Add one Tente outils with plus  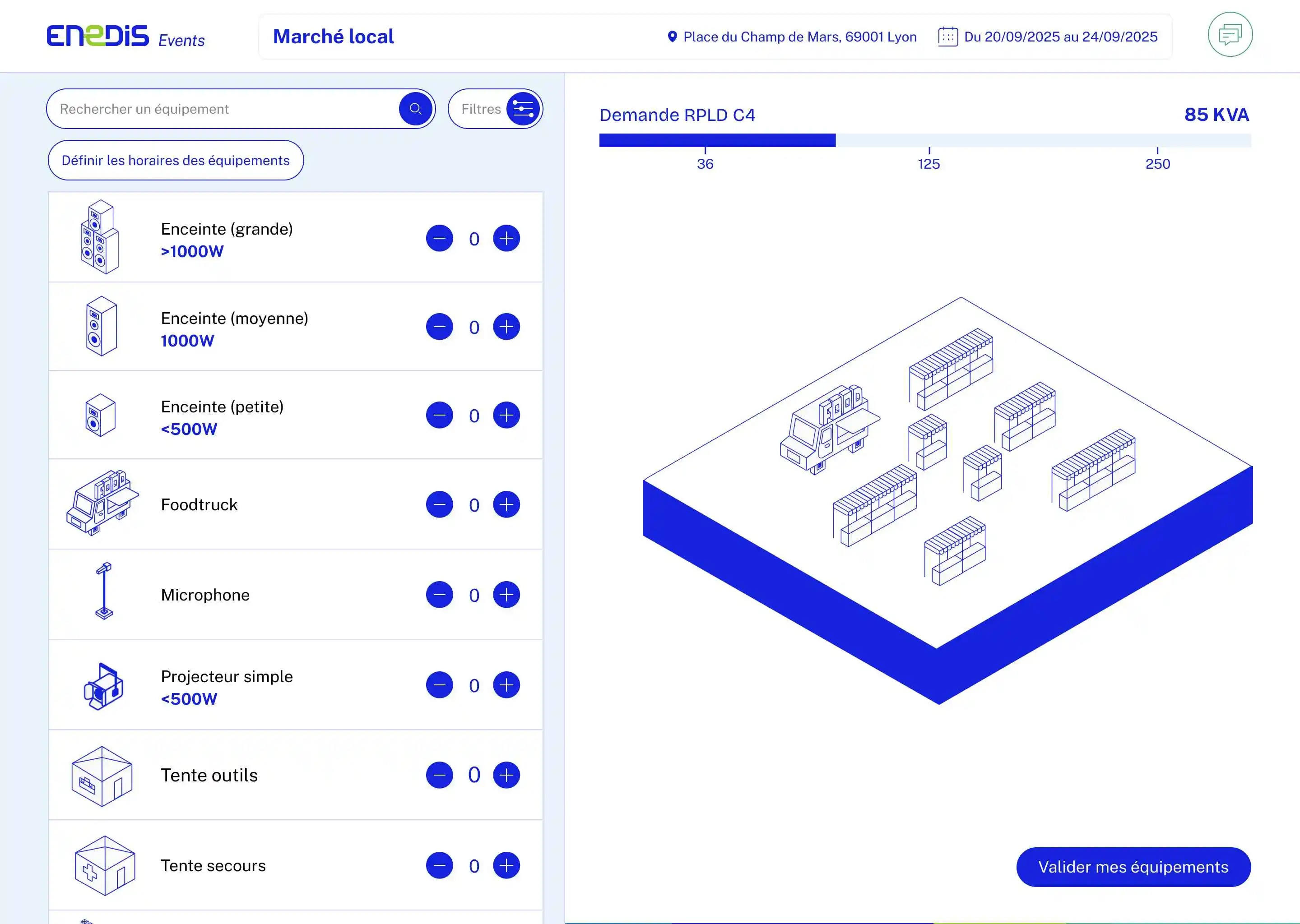506,775
